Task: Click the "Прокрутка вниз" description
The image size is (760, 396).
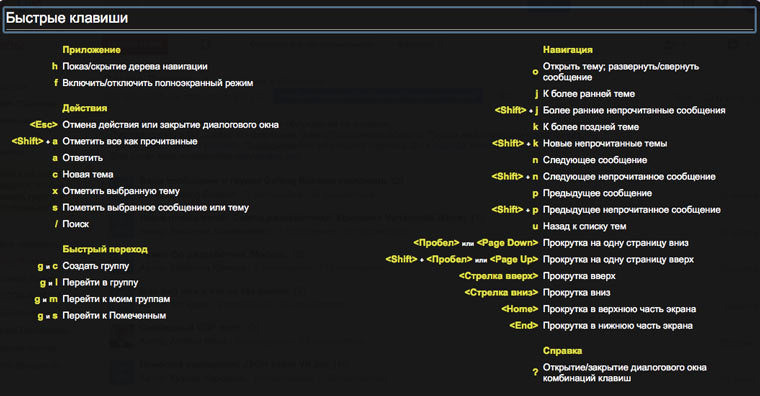Action: coord(576,293)
